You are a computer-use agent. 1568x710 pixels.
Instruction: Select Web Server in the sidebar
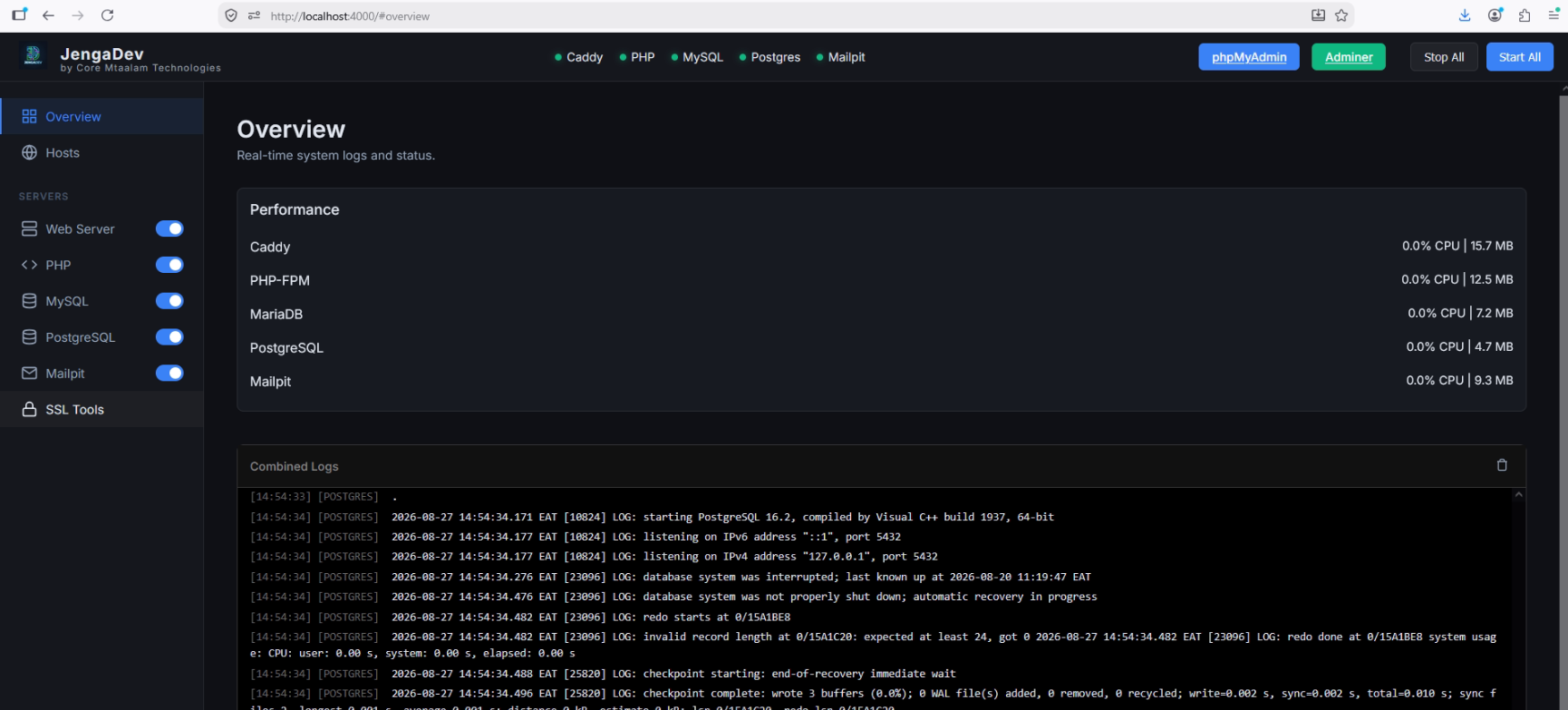pyautogui.click(x=80, y=229)
